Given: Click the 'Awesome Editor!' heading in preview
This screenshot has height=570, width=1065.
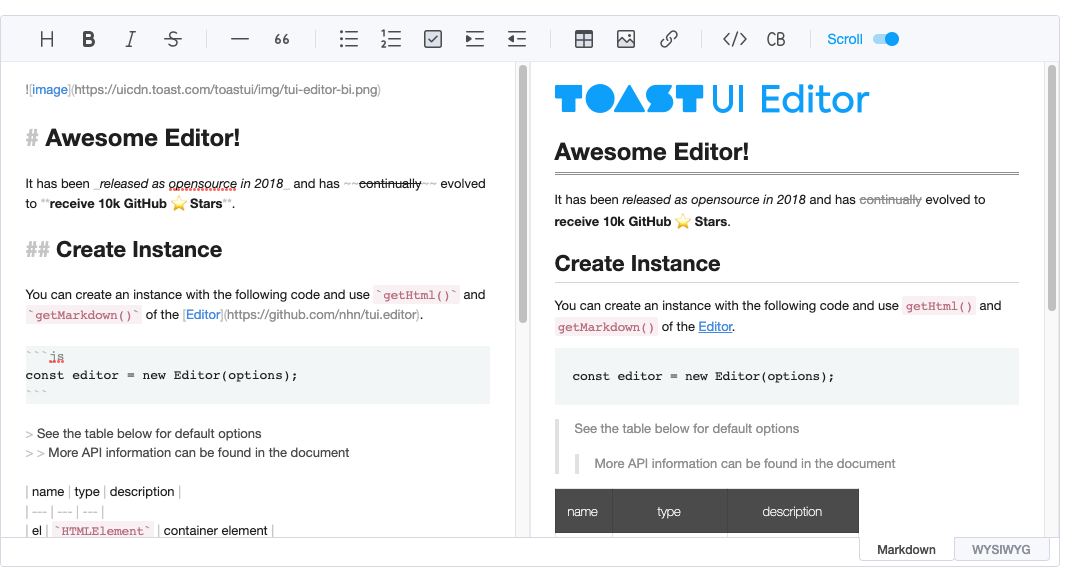Looking at the screenshot, I should (651, 152).
